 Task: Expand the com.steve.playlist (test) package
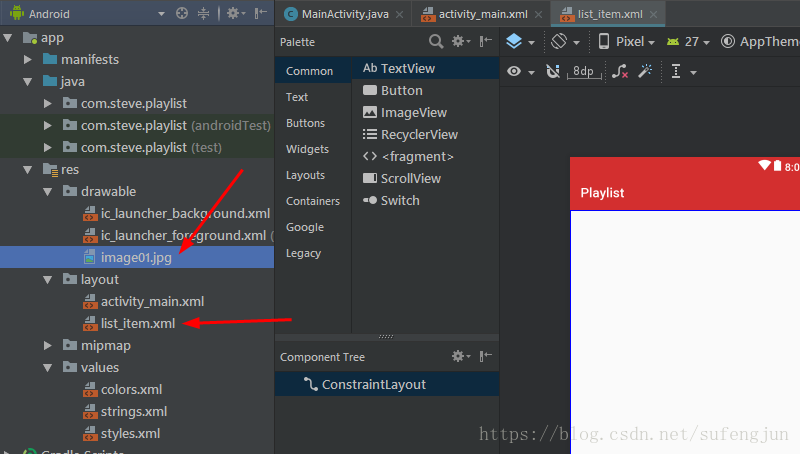(47, 147)
